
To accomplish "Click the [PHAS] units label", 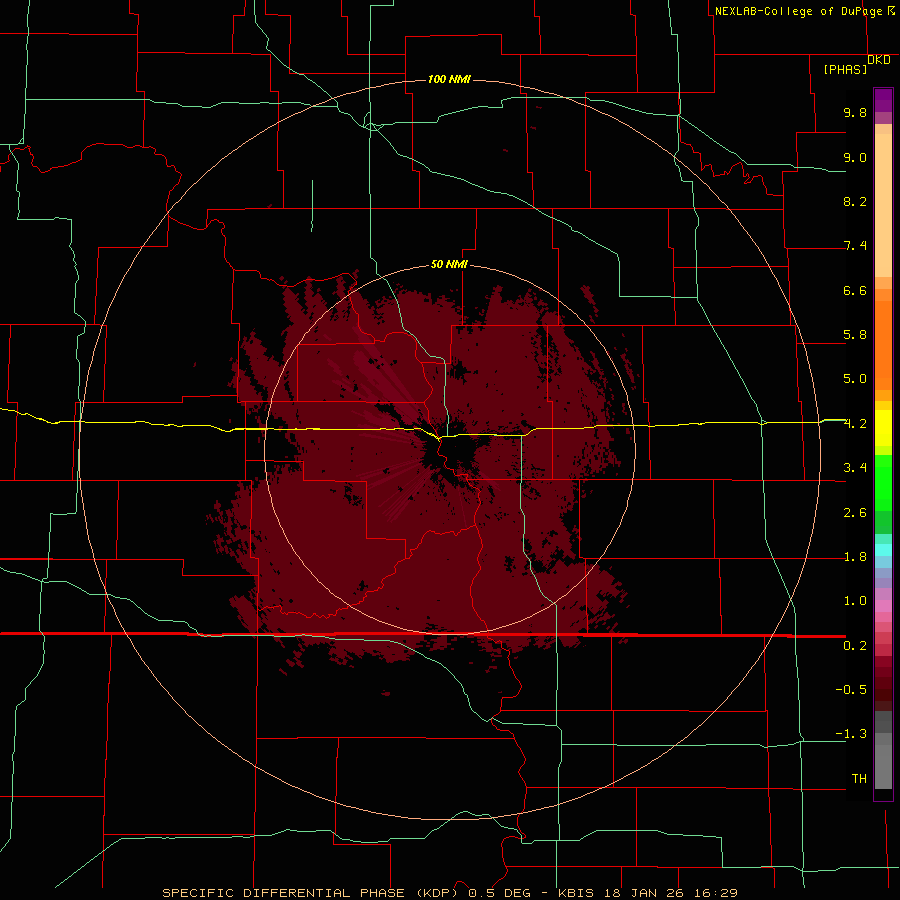I will (x=845, y=69).
